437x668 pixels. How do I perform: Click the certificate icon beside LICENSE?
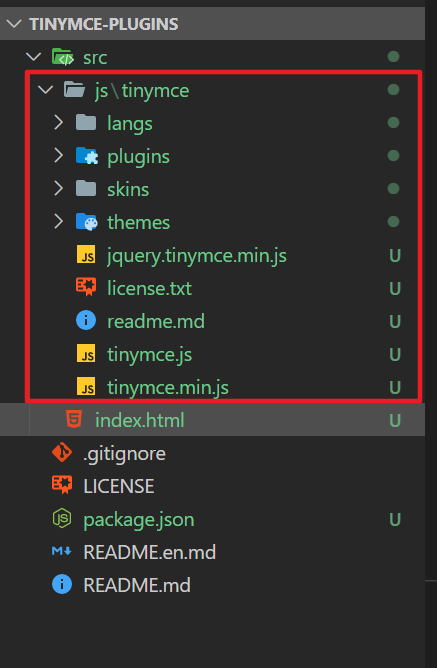(62, 485)
